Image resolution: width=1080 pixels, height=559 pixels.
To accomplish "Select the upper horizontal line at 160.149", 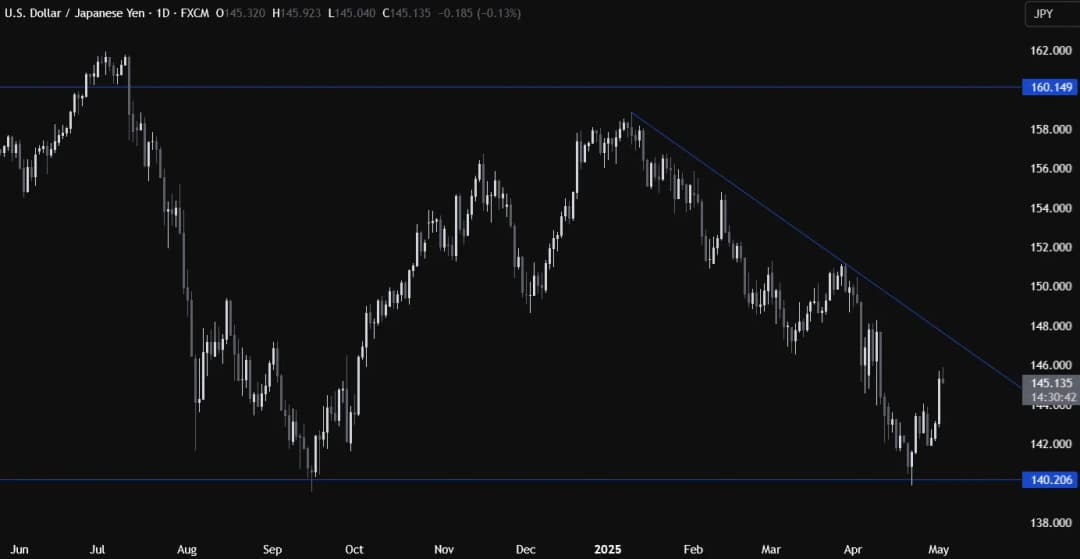I will pyautogui.click(x=500, y=87).
